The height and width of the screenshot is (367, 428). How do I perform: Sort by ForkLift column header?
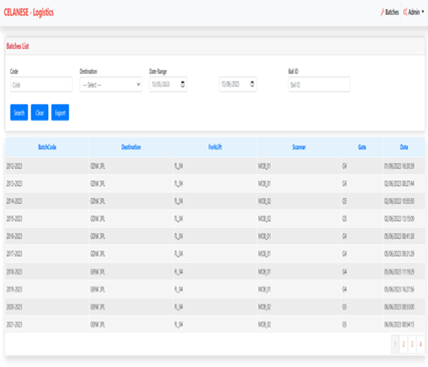coord(215,147)
